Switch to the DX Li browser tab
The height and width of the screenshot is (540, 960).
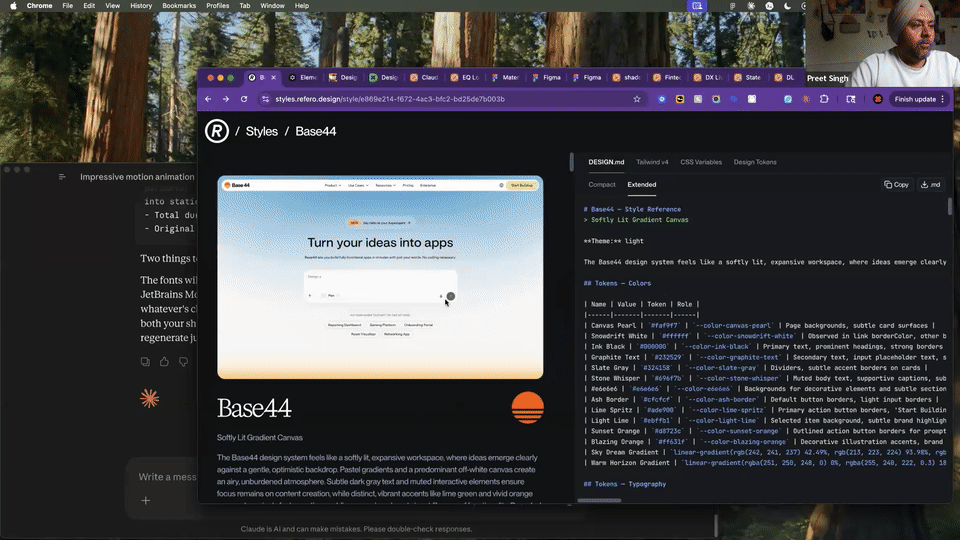(x=708, y=78)
